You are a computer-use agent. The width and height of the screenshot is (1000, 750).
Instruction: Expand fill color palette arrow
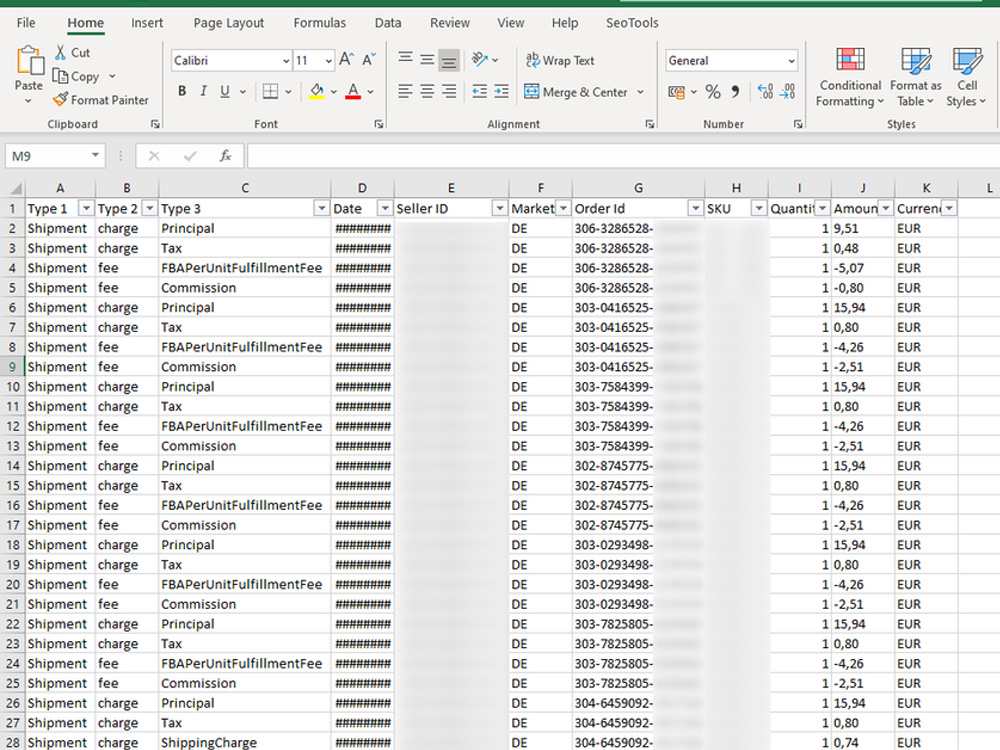pyautogui.click(x=334, y=92)
